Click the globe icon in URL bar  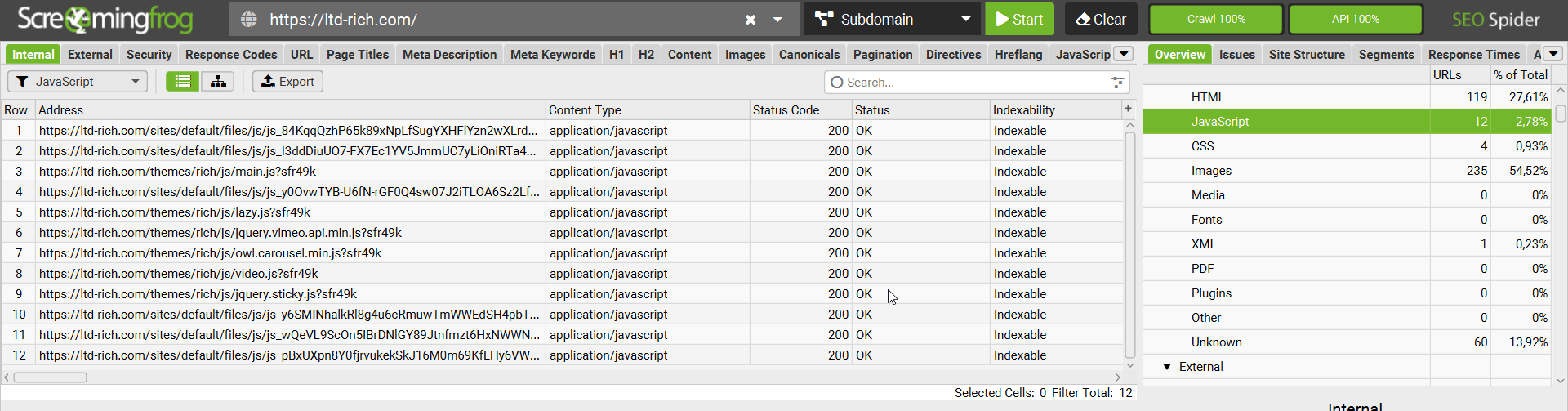[x=249, y=19]
